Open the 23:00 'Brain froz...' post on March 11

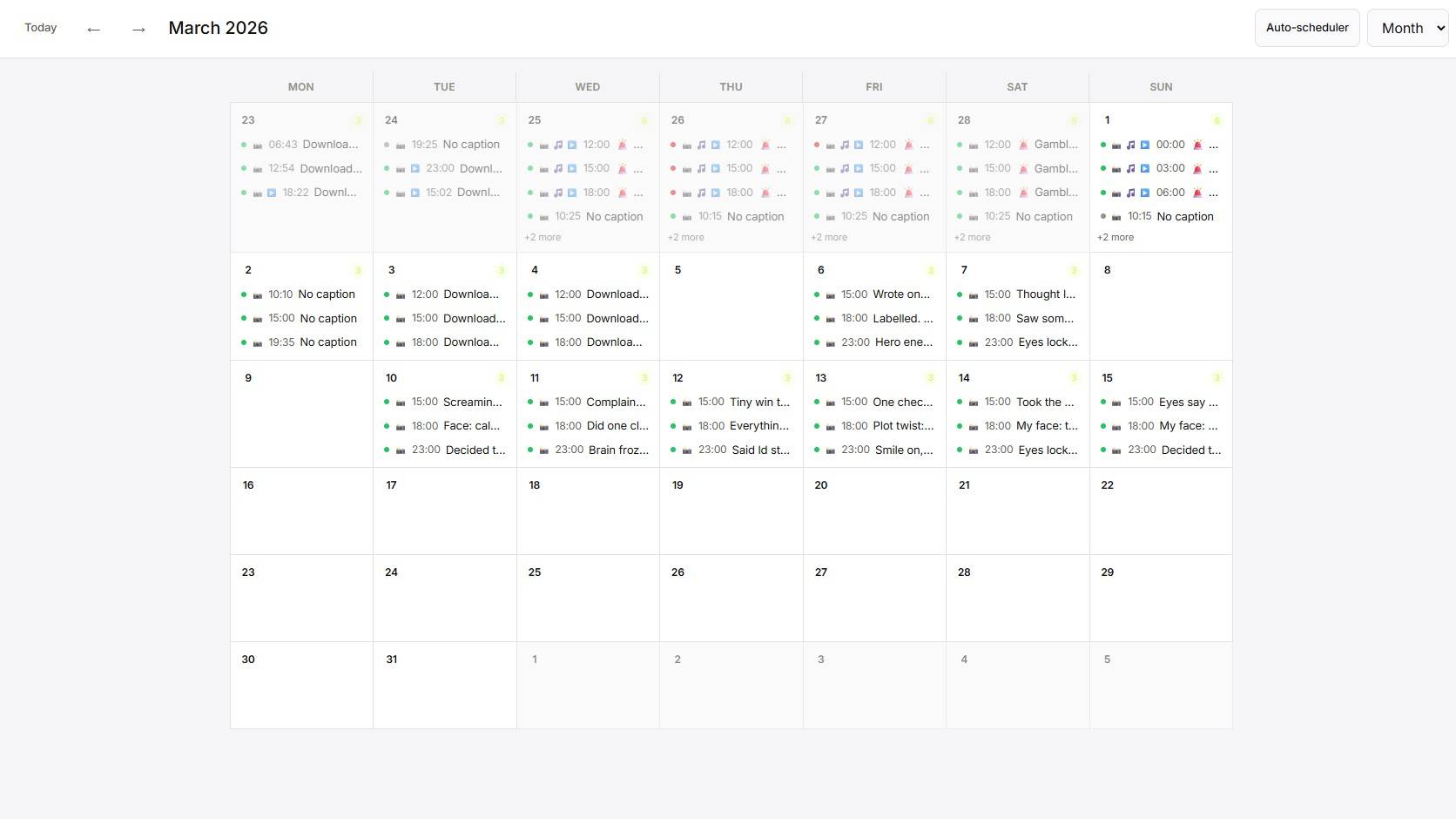588,450
